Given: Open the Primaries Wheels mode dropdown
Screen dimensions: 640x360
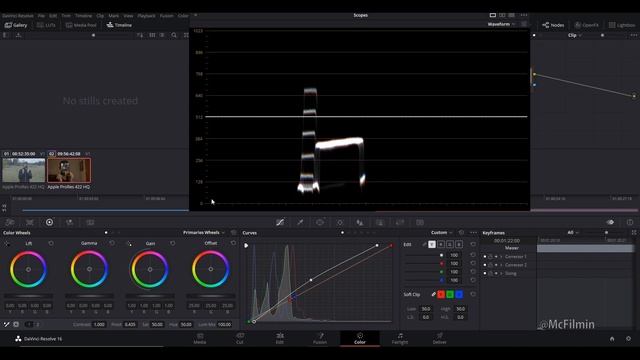Looking at the screenshot, I should [x=204, y=233].
